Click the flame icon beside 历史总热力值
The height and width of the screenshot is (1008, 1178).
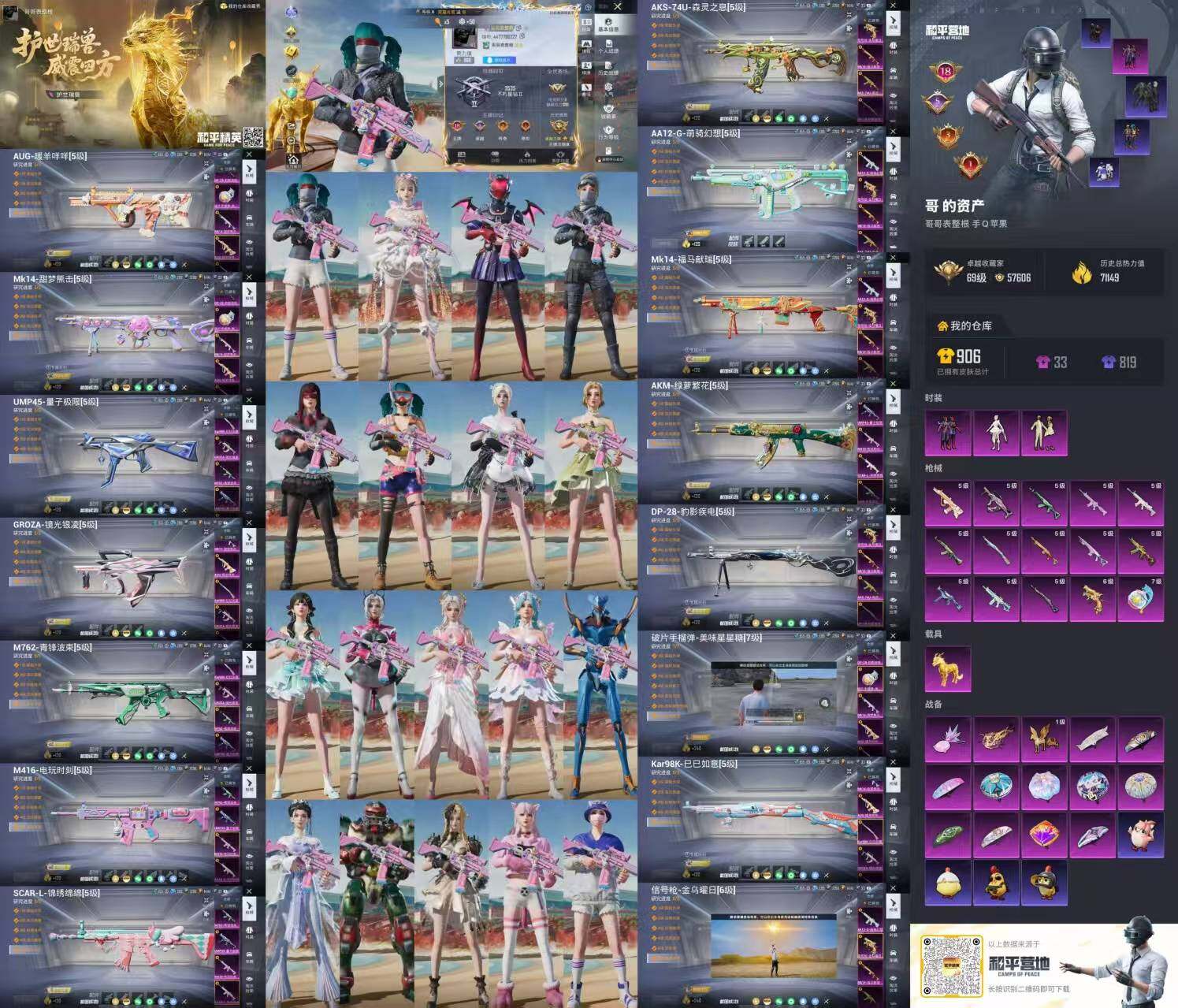click(1081, 273)
